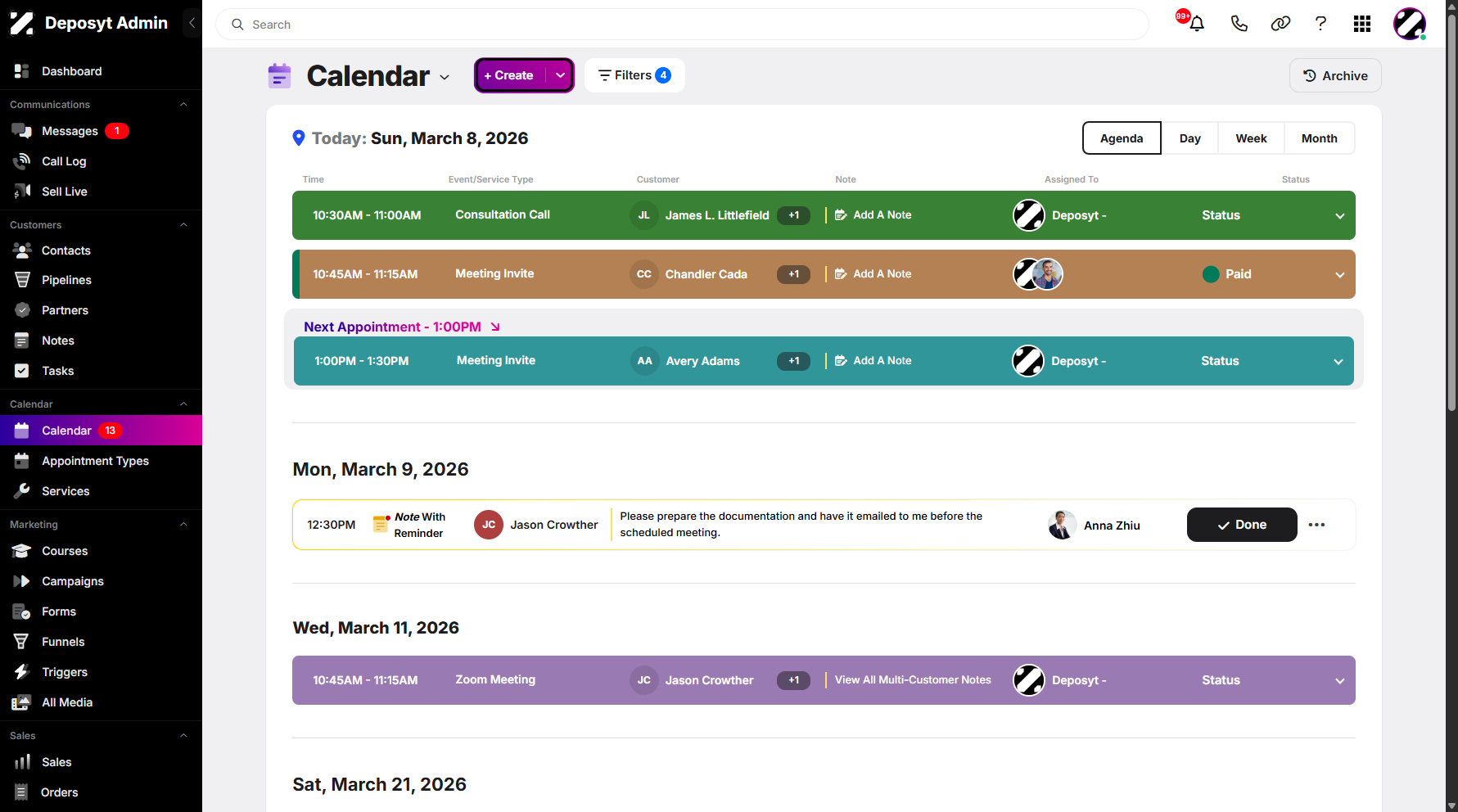Add a note for James L. Littlefield
The height and width of the screenshot is (812, 1458).
coord(873,215)
